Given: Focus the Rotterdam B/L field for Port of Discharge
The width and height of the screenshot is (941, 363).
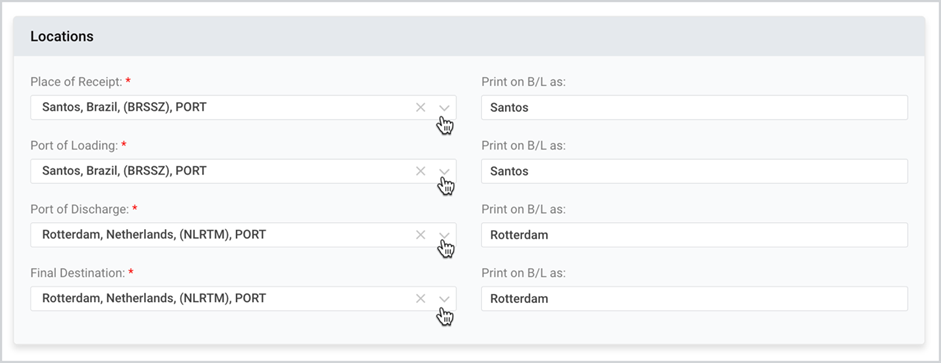Looking at the screenshot, I should 694,235.
